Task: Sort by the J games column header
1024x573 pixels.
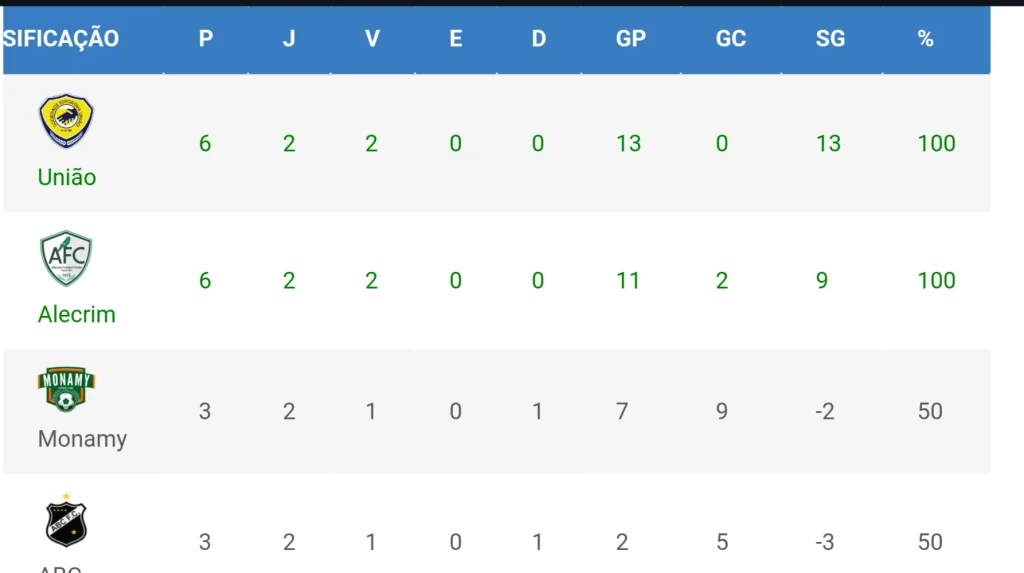Action: pyautogui.click(x=289, y=39)
